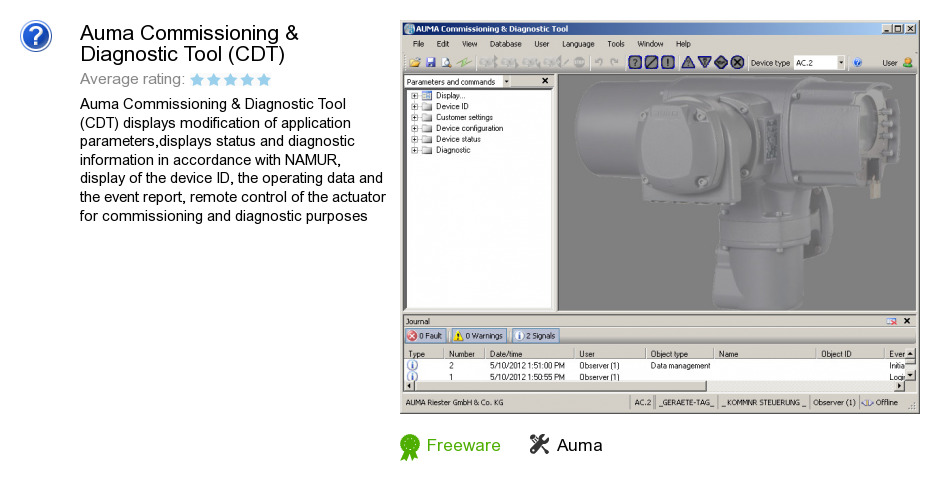Select the Customer settings tree label
940x491 pixels.
tap(464, 118)
